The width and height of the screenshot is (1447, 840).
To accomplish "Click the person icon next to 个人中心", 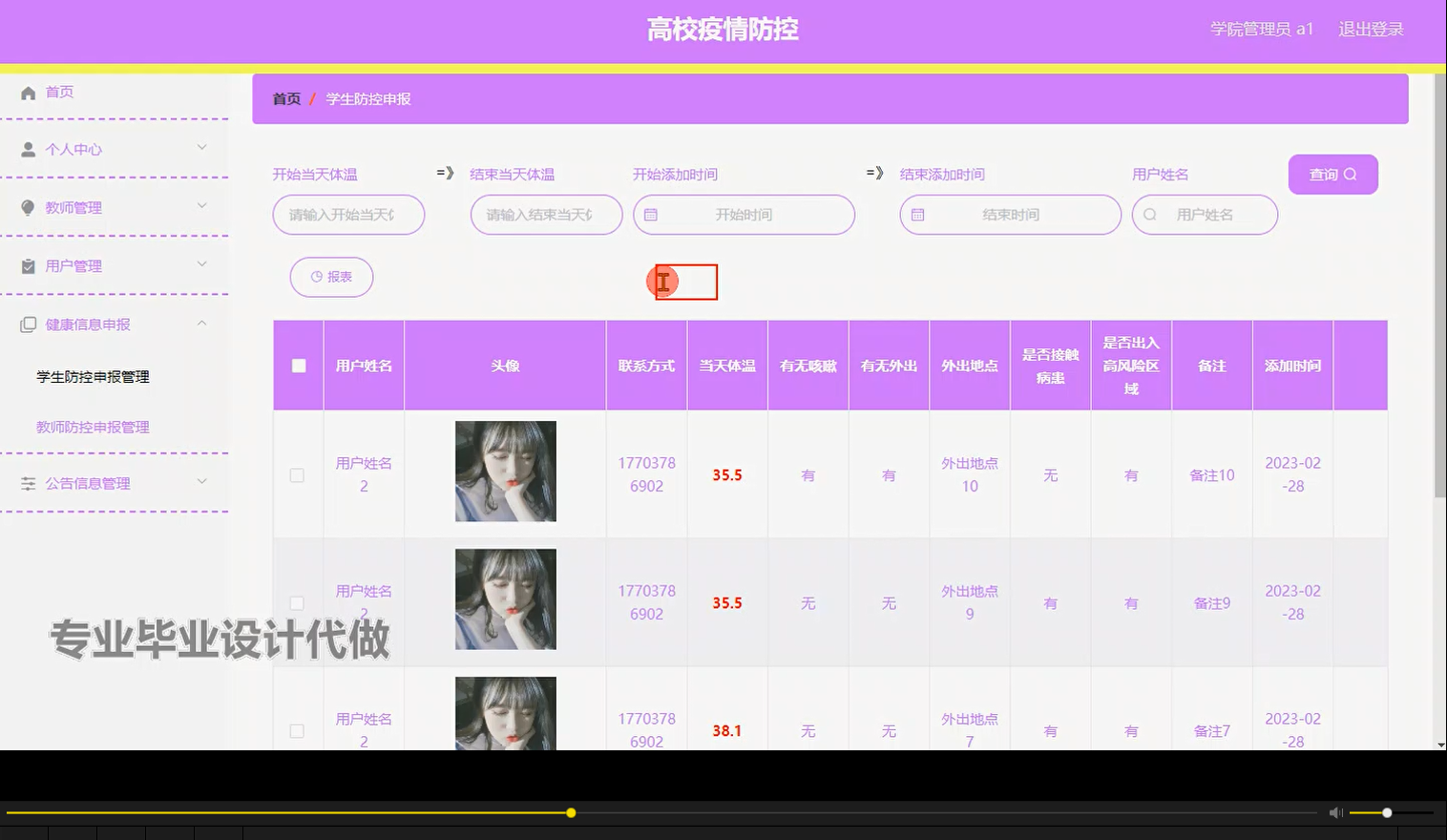I will click(29, 150).
